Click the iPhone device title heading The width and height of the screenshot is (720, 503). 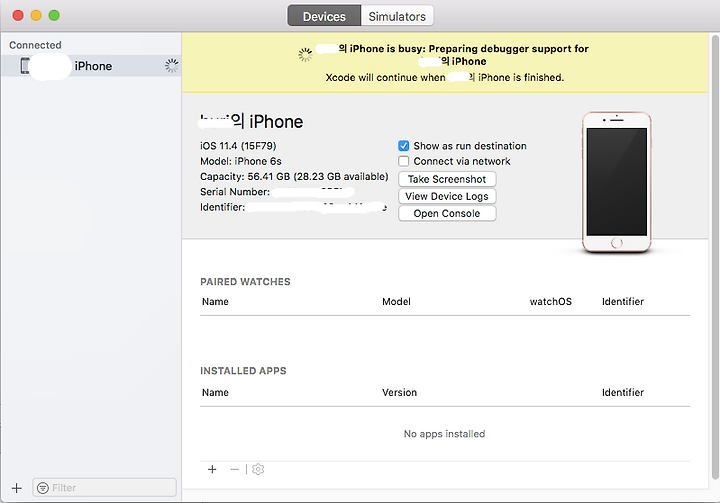coord(251,122)
